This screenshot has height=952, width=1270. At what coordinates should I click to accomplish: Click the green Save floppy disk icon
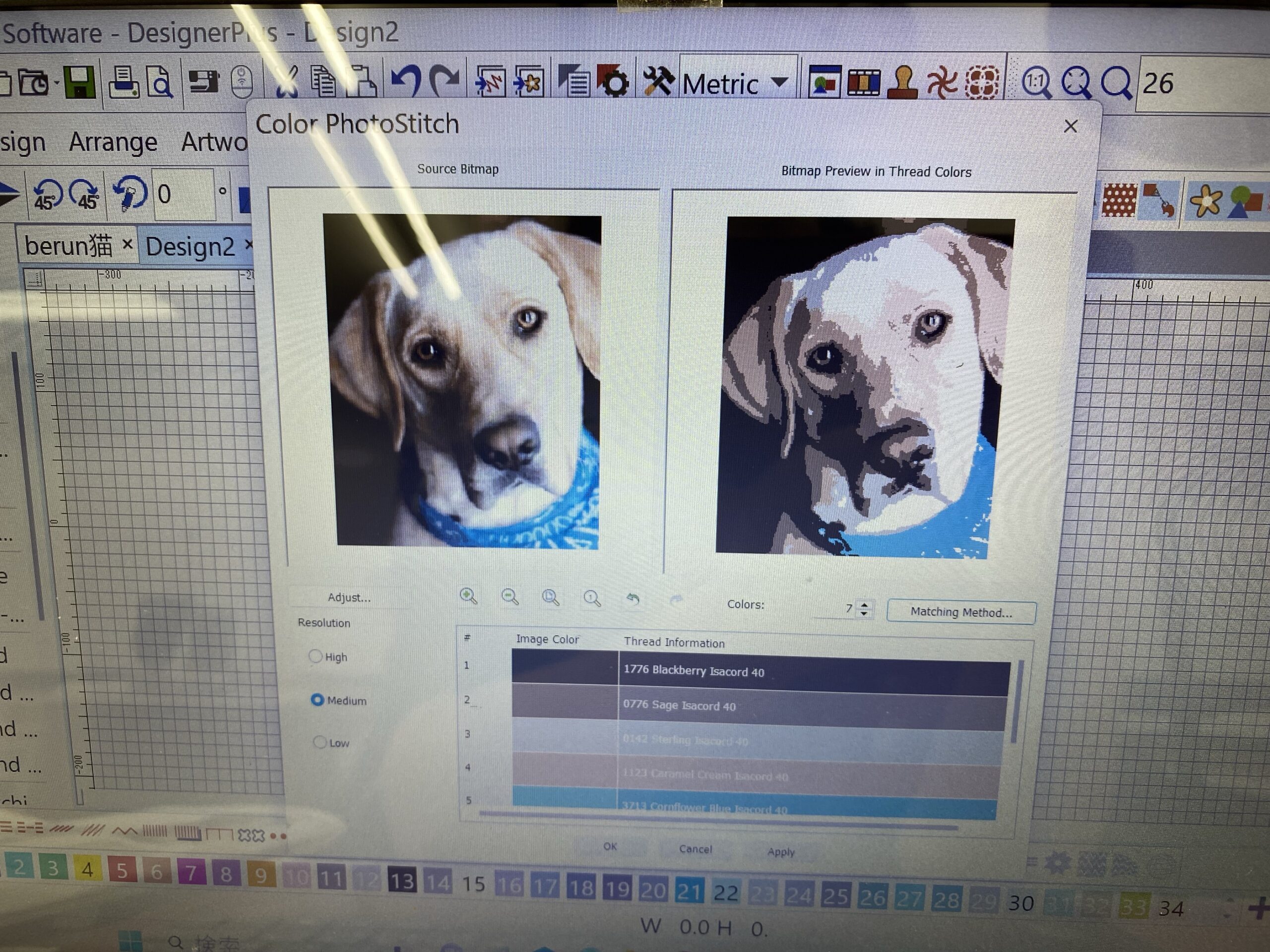point(79,82)
